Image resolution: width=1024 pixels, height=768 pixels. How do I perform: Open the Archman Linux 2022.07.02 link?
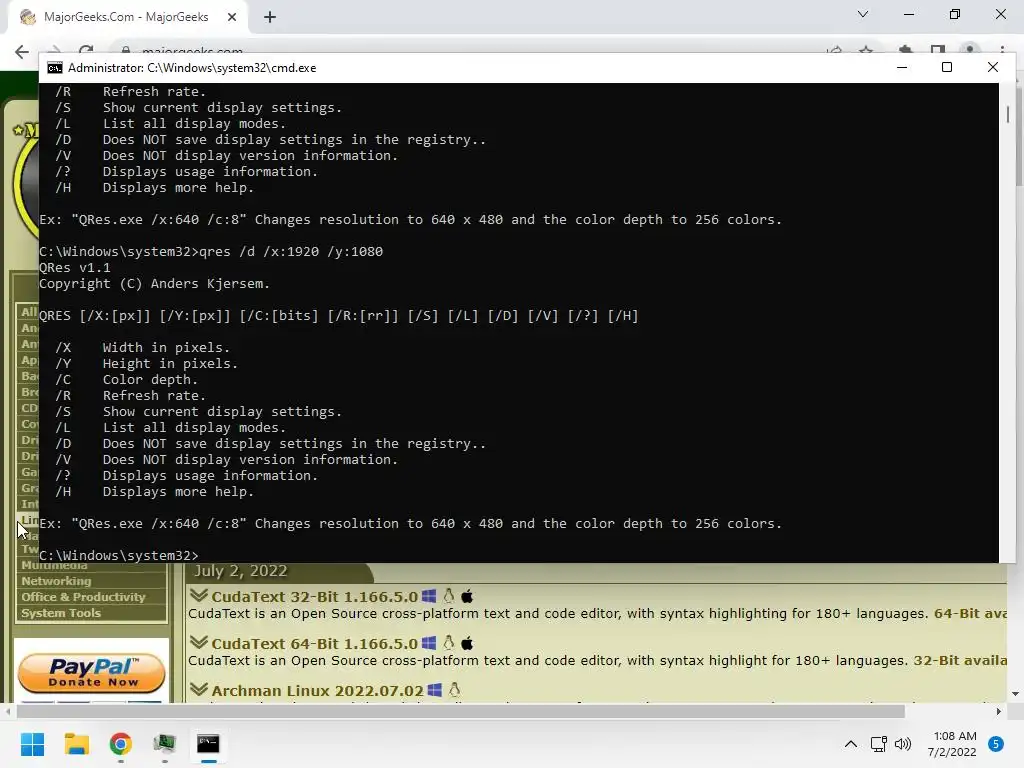317,691
